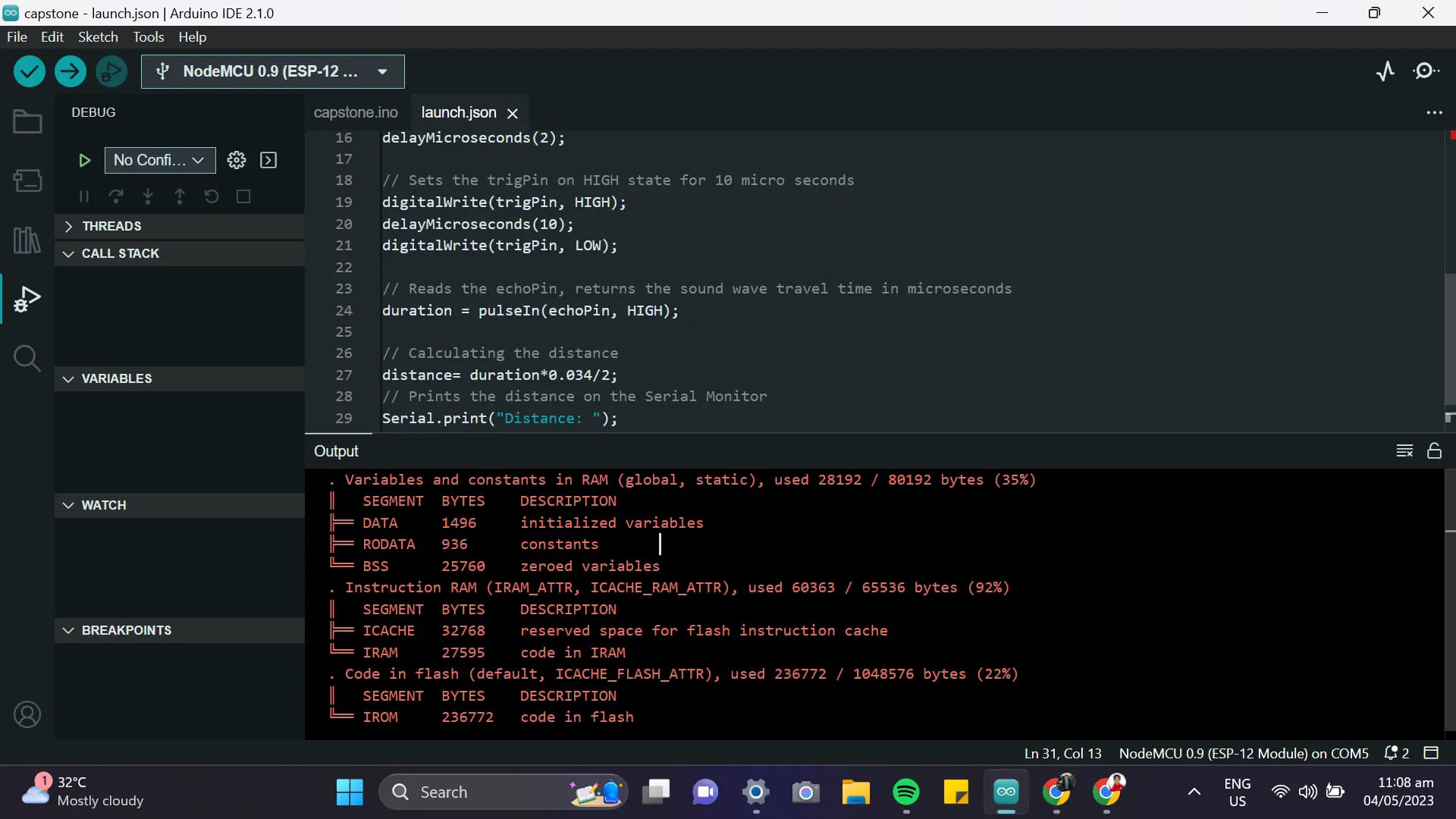Click the Upload arrow button
This screenshot has width=1456, height=819.
pos(71,71)
